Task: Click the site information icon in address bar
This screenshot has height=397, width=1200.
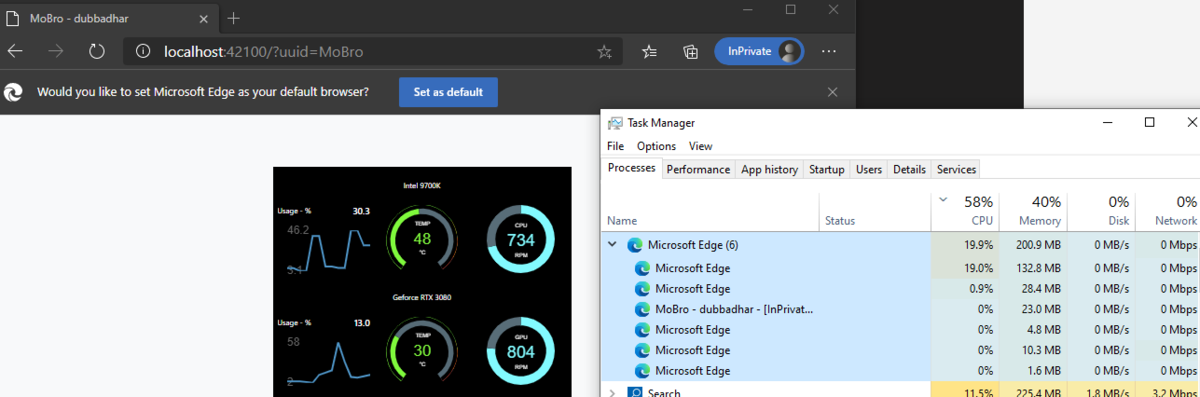Action: click(142, 51)
